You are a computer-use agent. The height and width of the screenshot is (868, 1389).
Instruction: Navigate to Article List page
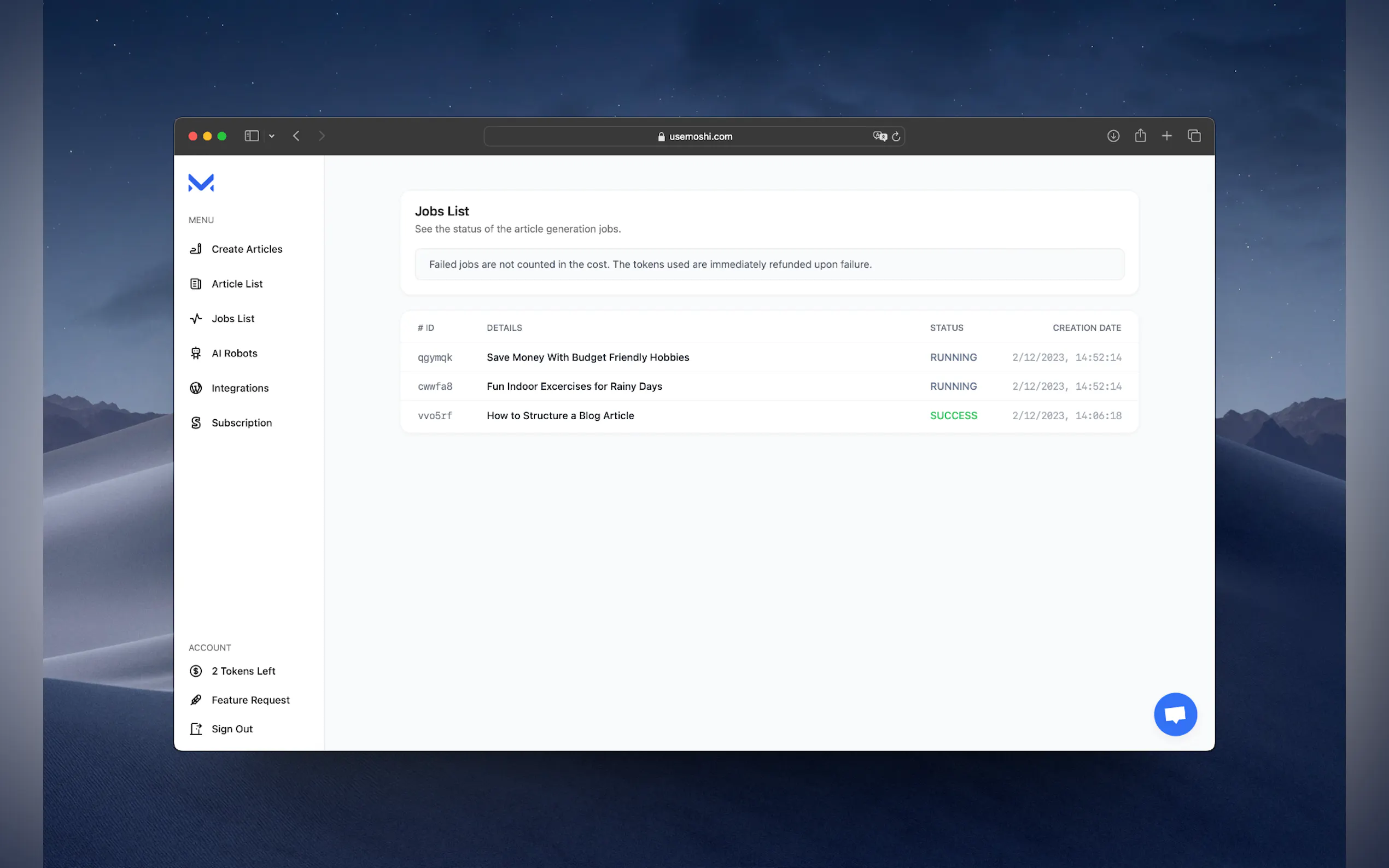coord(237,284)
